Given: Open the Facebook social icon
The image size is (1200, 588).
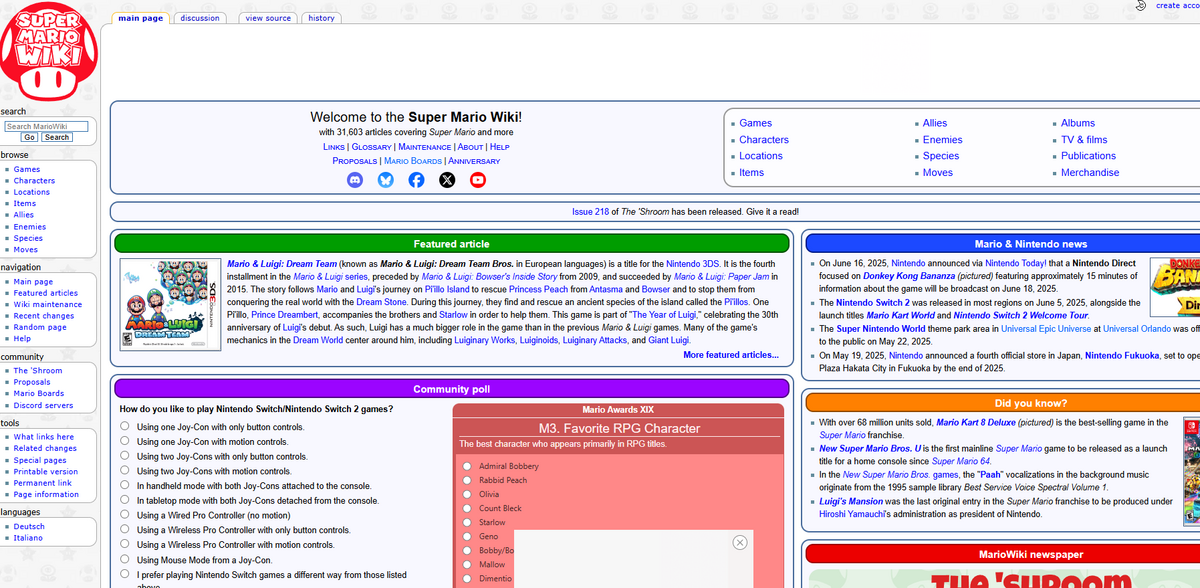Looking at the screenshot, I should (x=417, y=180).
